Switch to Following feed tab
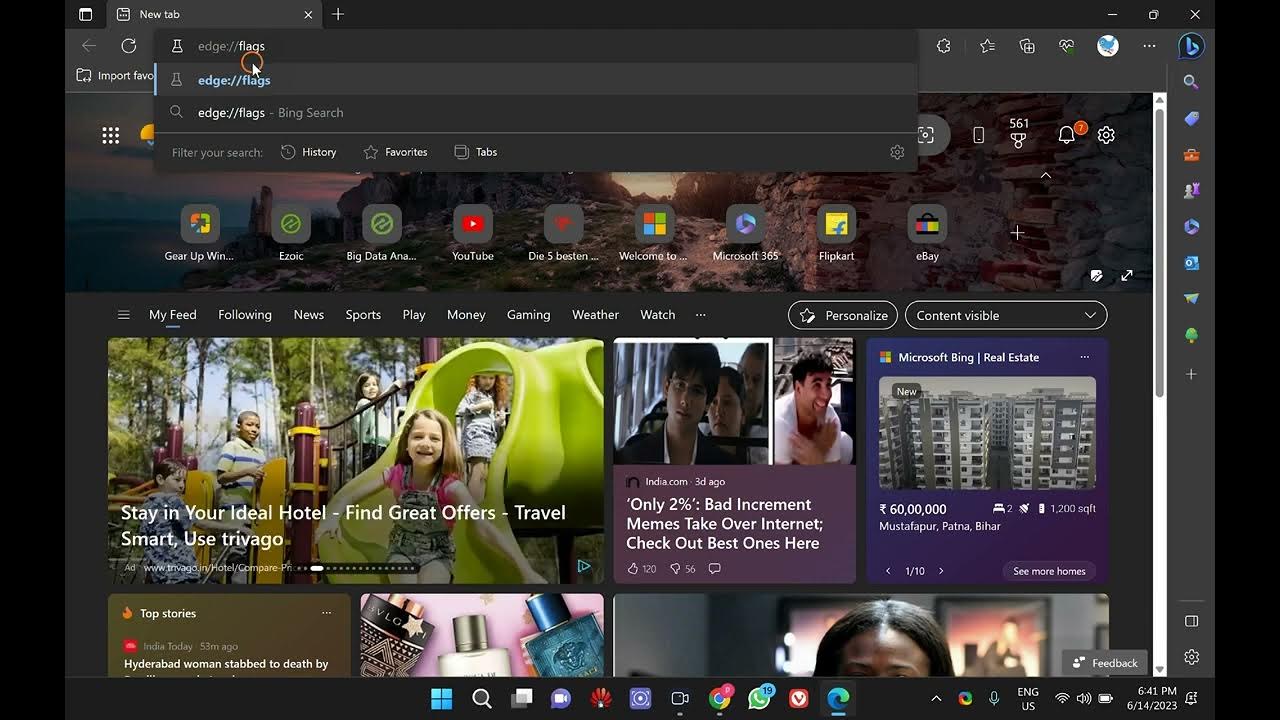1280x720 pixels. click(245, 315)
